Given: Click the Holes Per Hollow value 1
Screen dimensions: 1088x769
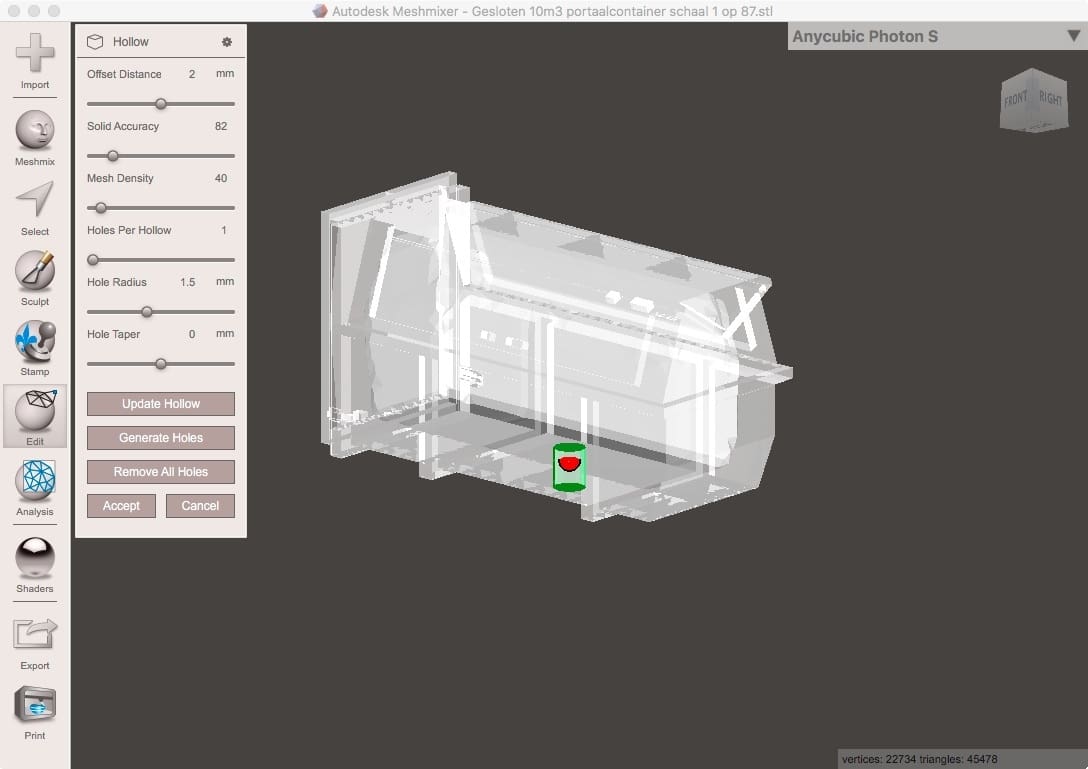Looking at the screenshot, I should pos(223,230).
